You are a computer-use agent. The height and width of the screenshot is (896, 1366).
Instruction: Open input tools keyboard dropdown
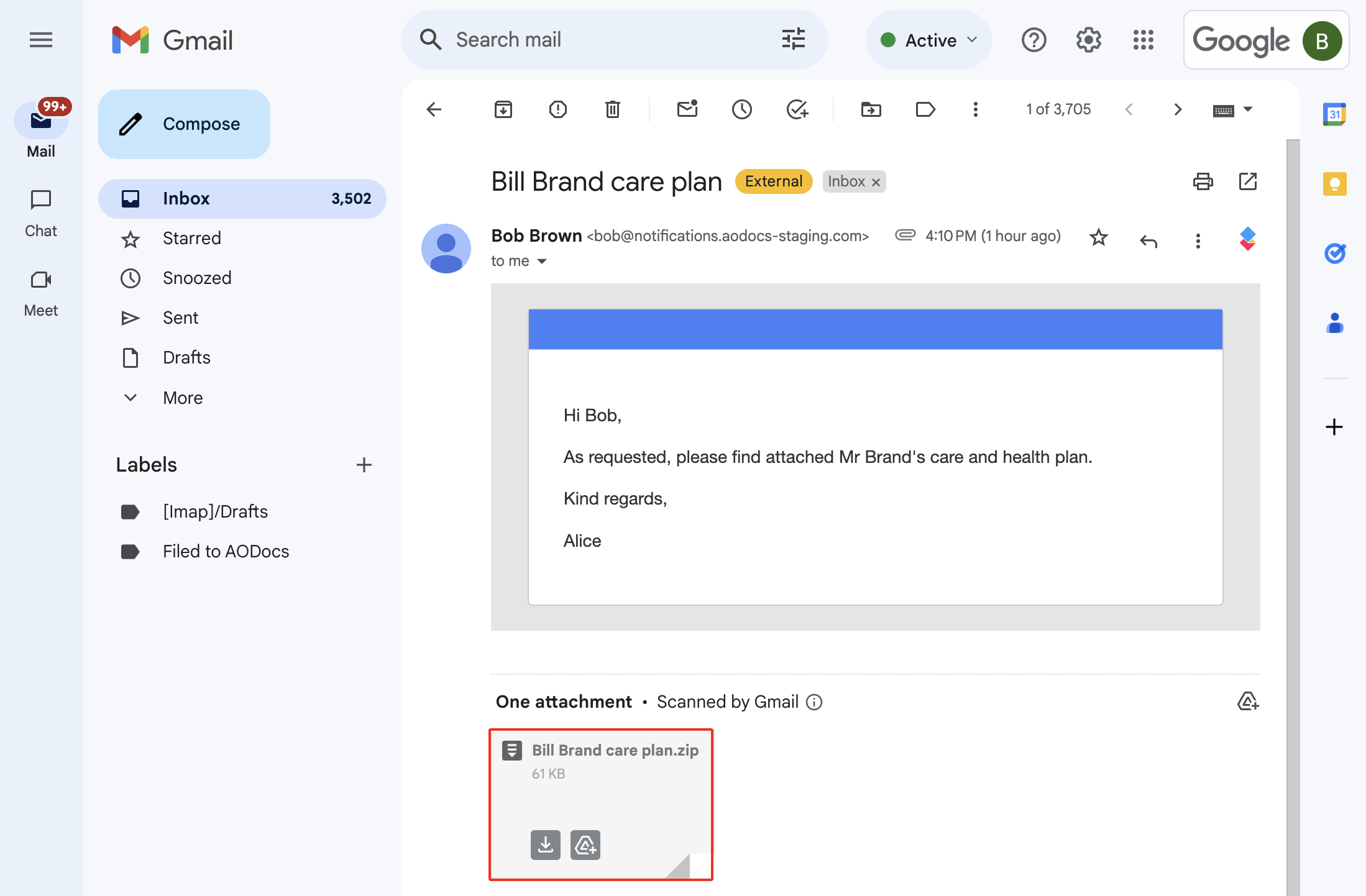point(1232,110)
